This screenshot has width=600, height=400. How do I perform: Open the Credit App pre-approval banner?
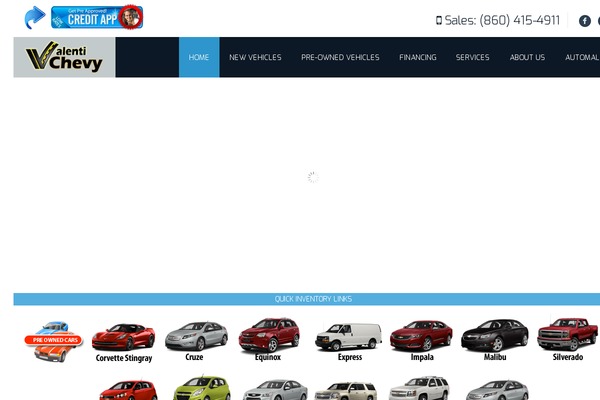[97, 17]
